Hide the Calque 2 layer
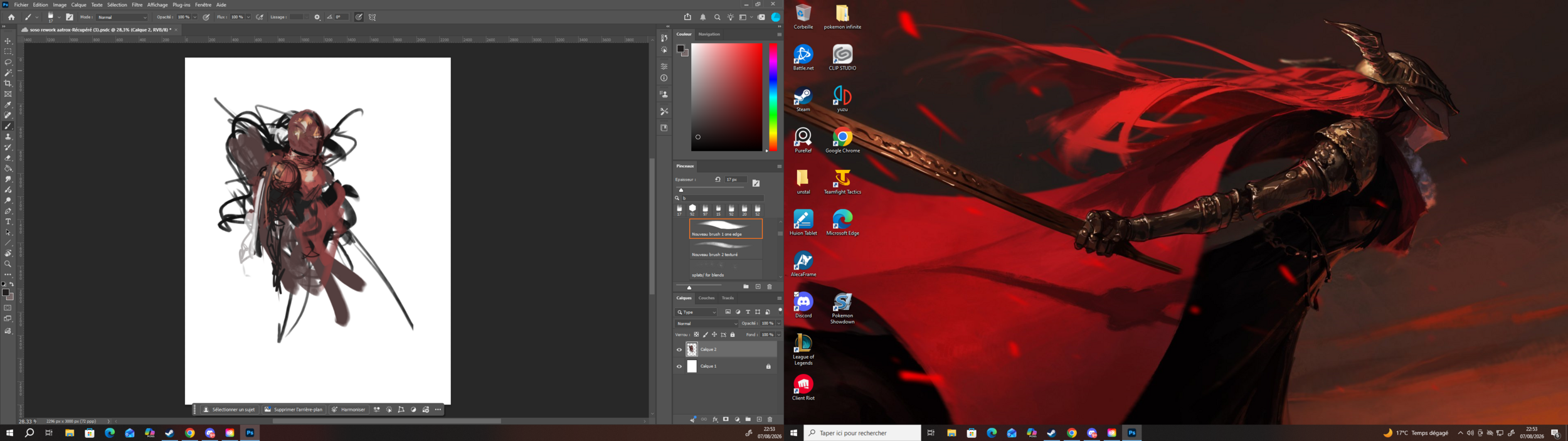Image resolution: width=1568 pixels, height=441 pixels. 679,349
